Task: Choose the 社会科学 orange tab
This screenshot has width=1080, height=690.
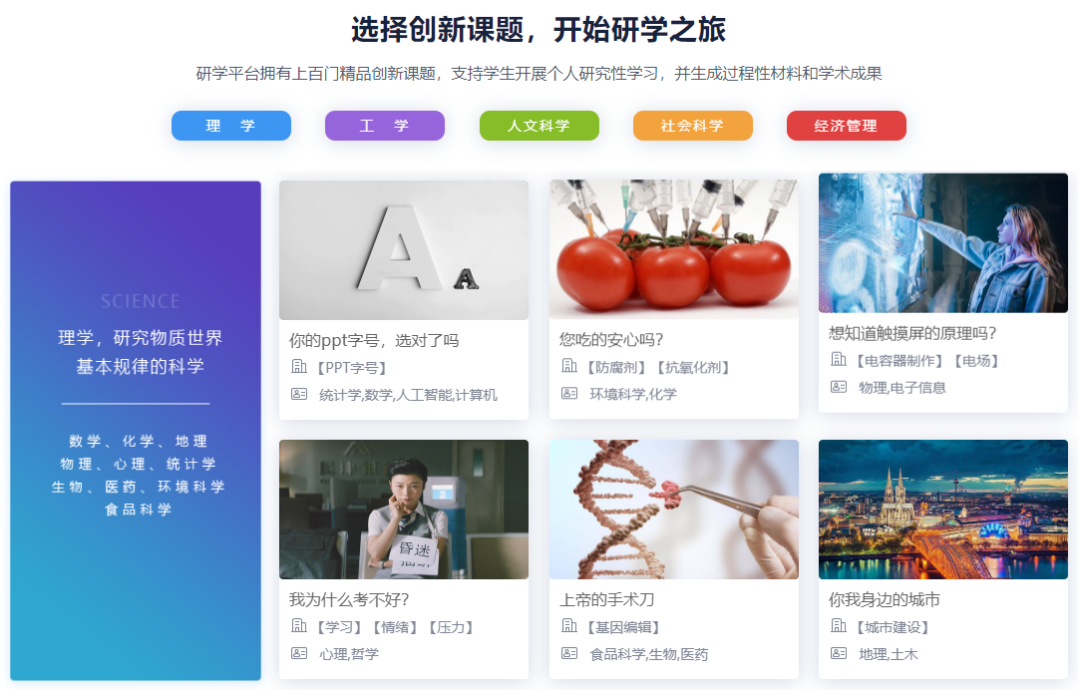Action: pyautogui.click(x=692, y=126)
